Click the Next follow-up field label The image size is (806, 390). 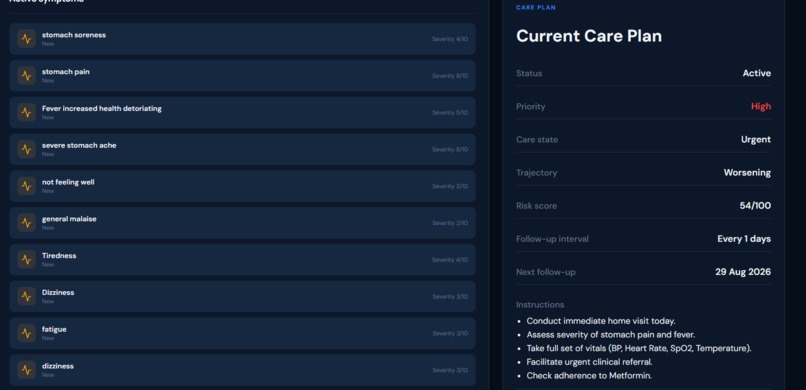pos(545,272)
